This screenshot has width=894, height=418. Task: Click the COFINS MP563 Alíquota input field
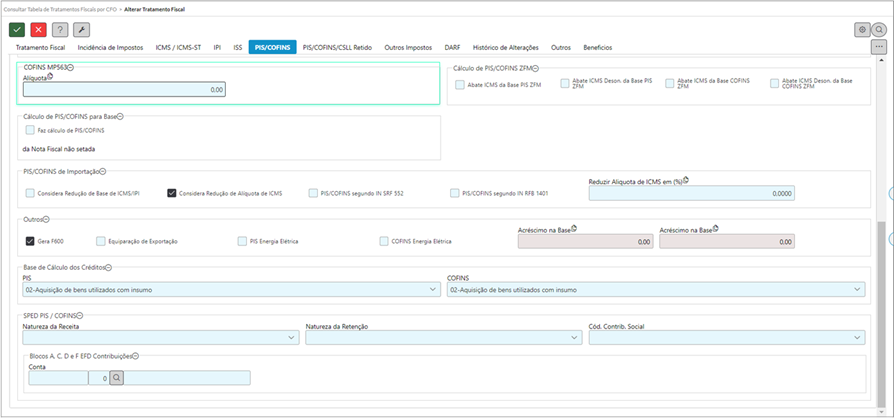pos(124,90)
